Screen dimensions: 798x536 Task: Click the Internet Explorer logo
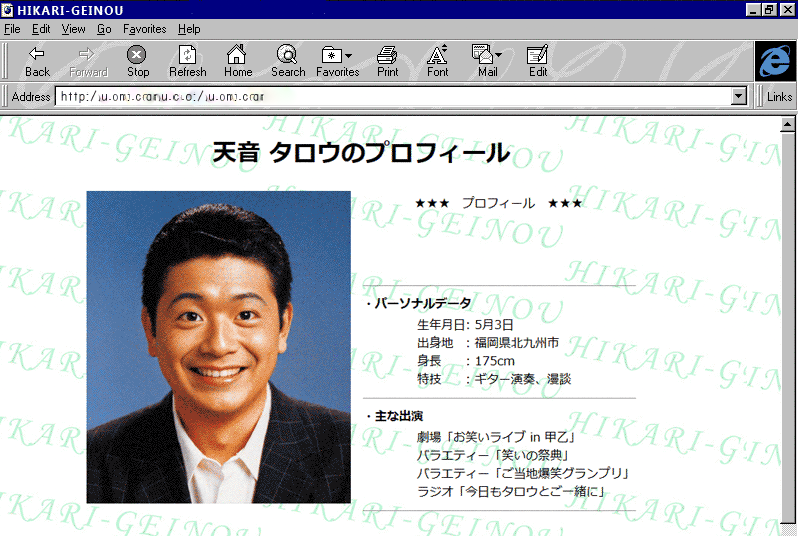[774, 61]
